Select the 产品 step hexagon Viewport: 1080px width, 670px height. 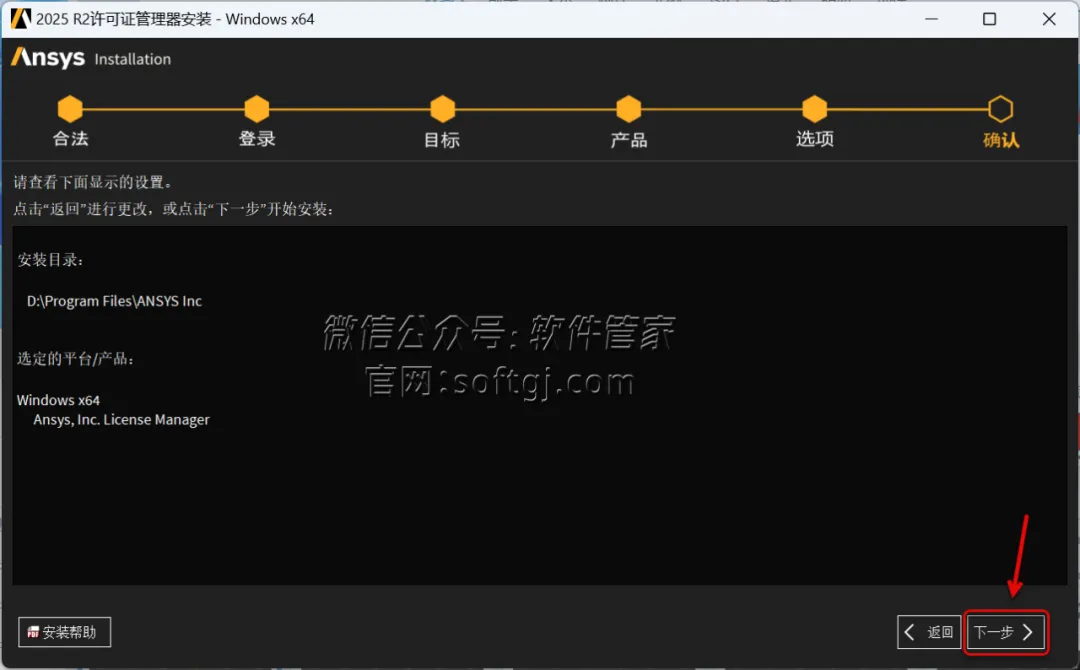[x=629, y=109]
